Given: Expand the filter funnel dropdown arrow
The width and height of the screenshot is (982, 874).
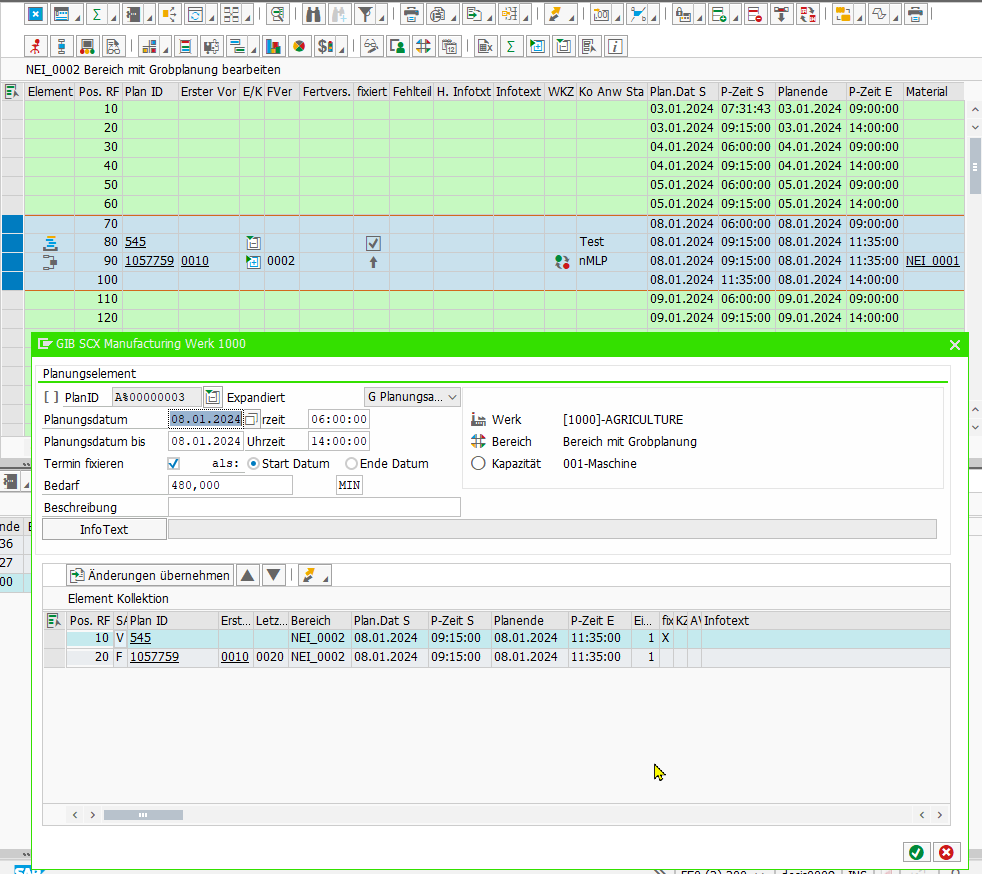Looking at the screenshot, I should pyautogui.click(x=383, y=17).
